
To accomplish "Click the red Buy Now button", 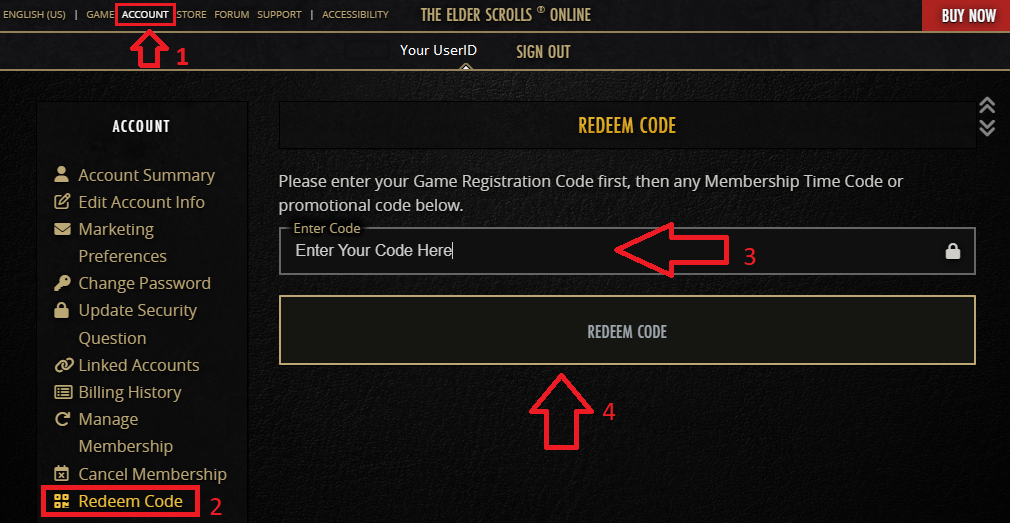I will [968, 15].
